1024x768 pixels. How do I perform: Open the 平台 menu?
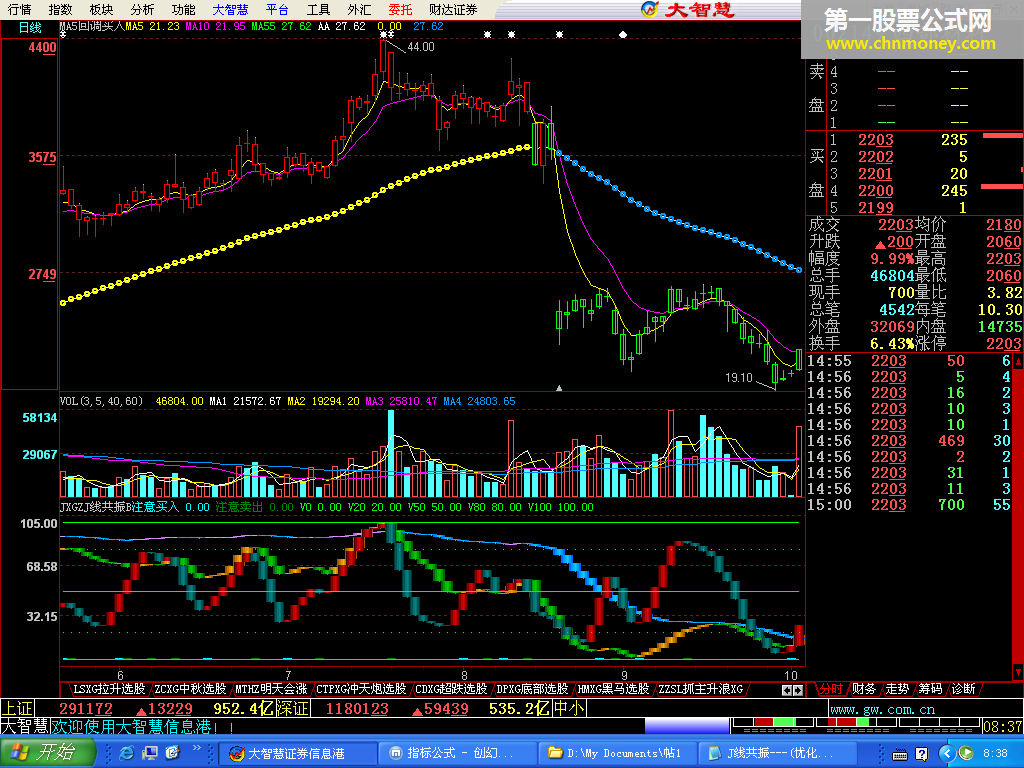[278, 9]
